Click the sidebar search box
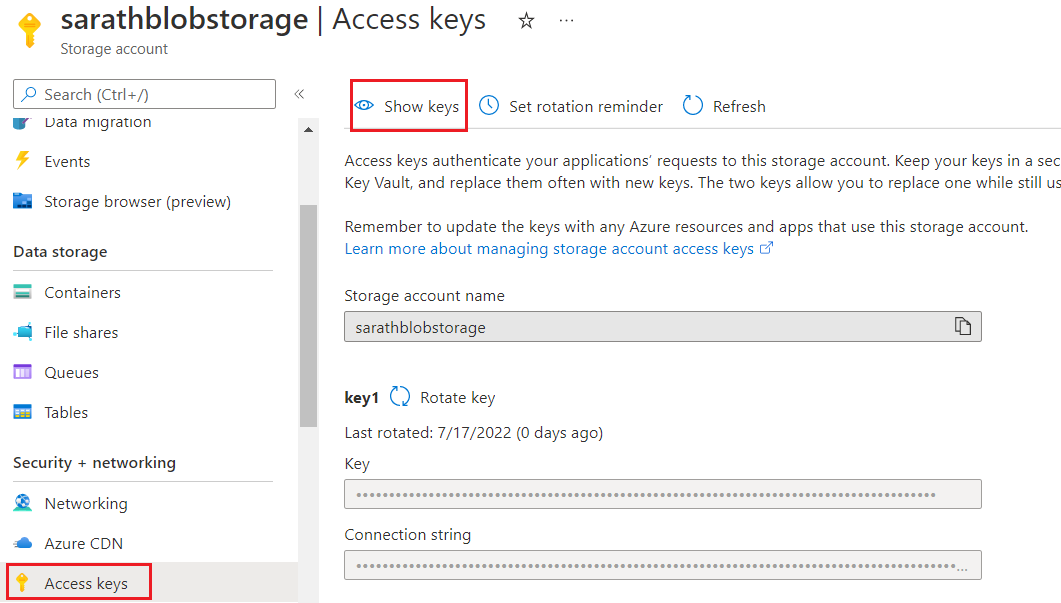This screenshot has width=1061, height=603. click(x=144, y=94)
